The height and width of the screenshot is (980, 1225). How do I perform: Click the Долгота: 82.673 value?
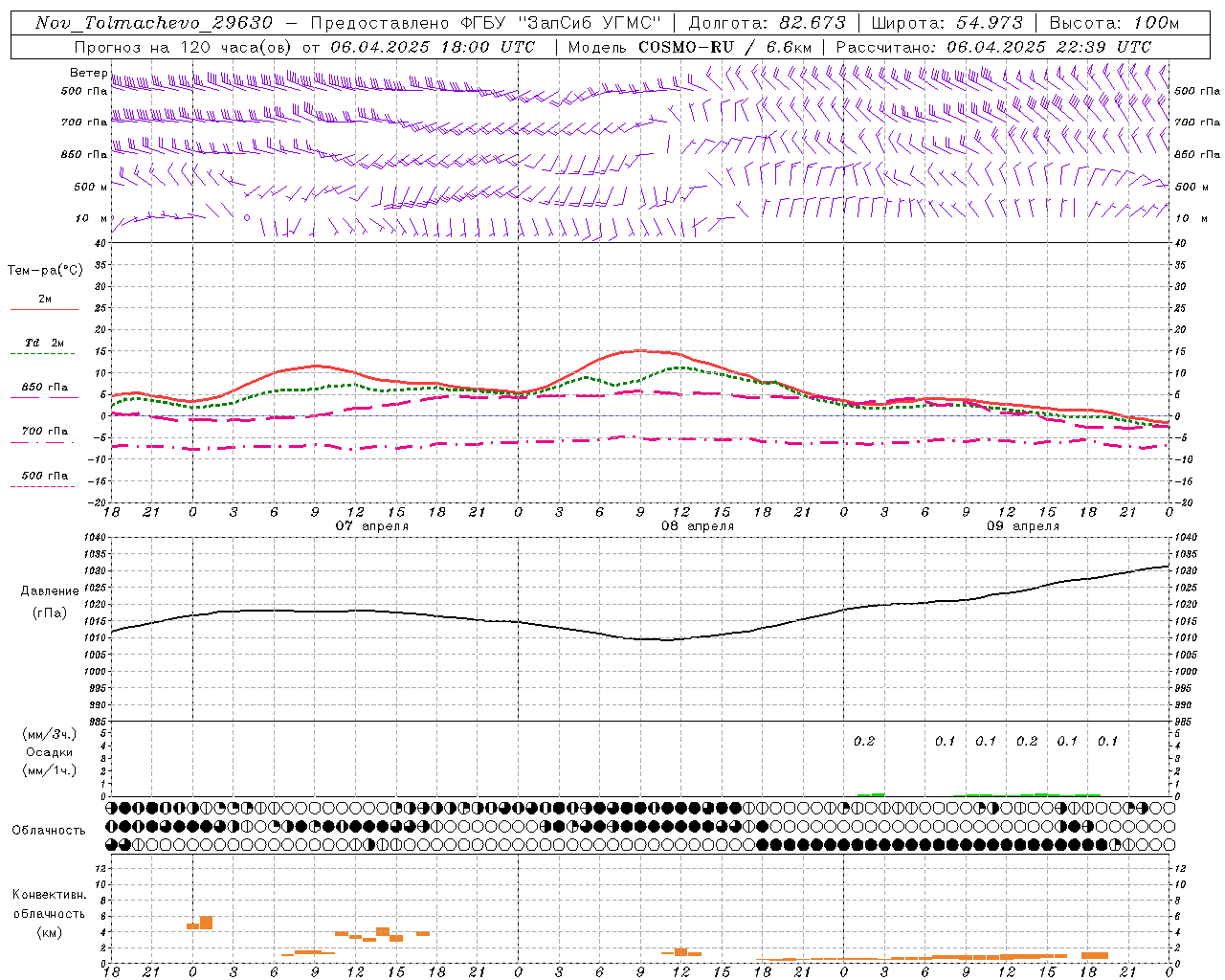768,23
